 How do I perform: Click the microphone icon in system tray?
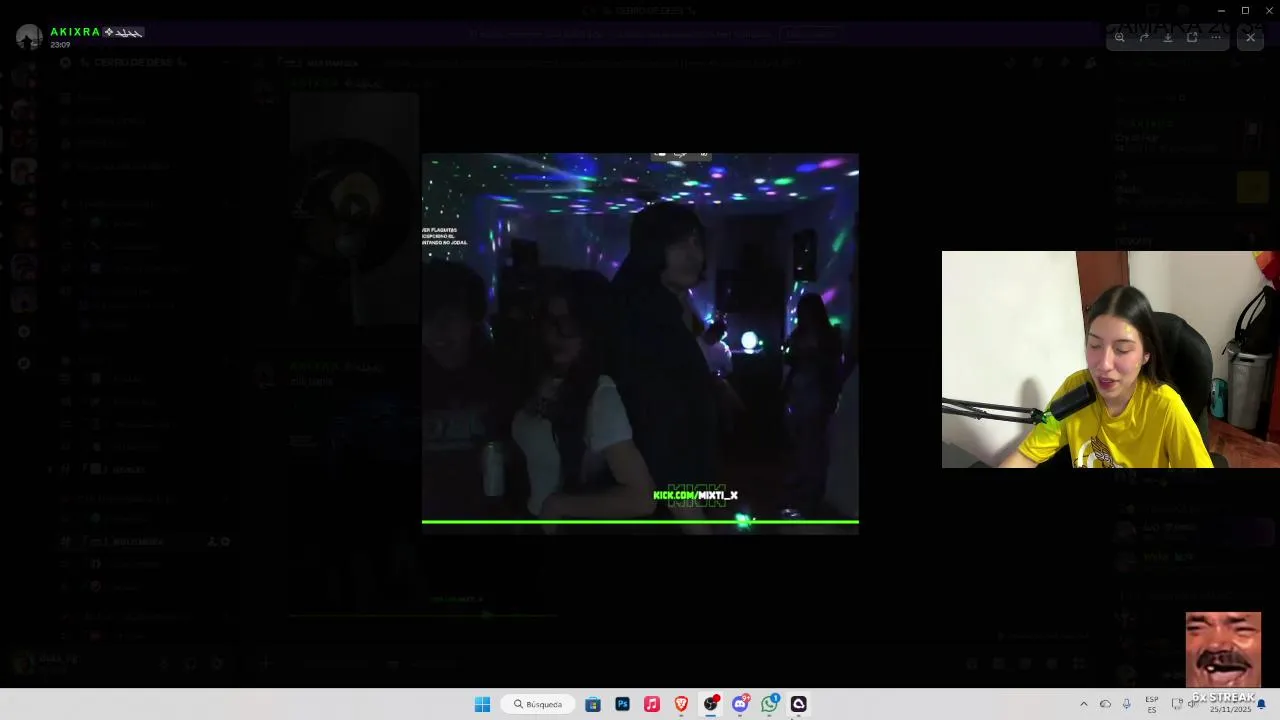(1127, 704)
